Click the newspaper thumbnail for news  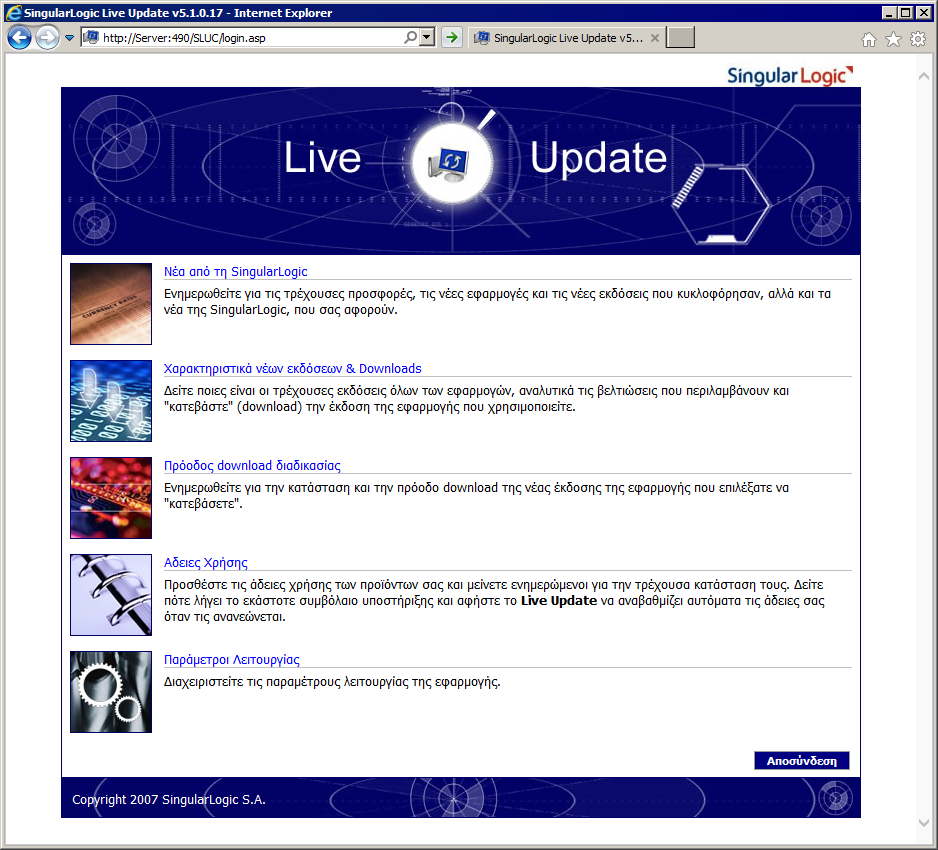pyautogui.click(x=111, y=304)
